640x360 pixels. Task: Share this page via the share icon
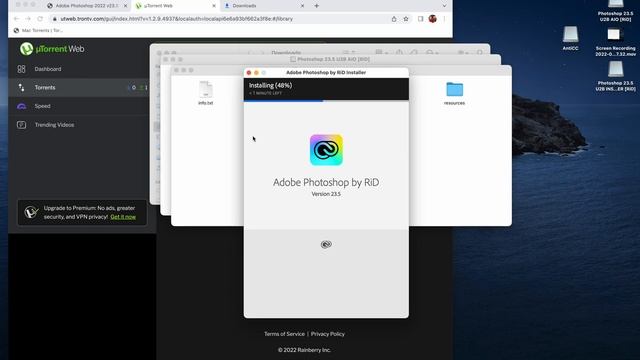tap(394, 19)
